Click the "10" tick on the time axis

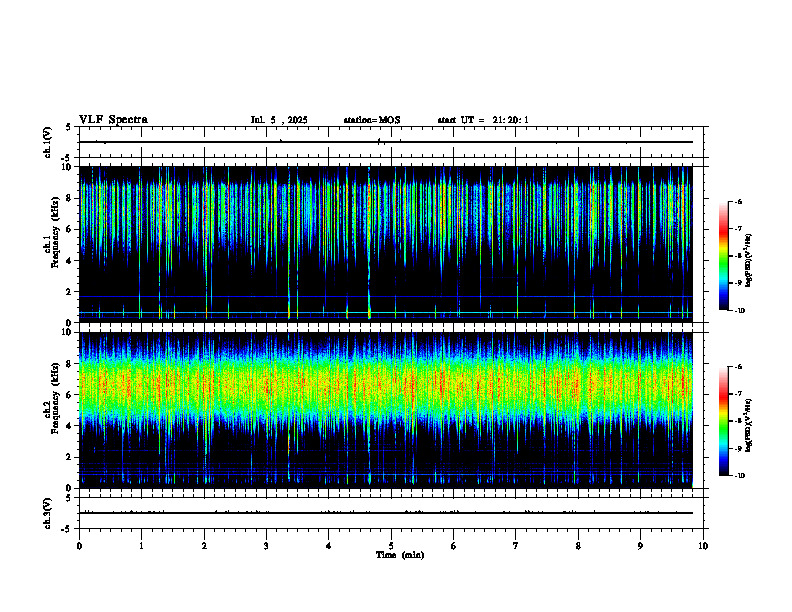703,546
